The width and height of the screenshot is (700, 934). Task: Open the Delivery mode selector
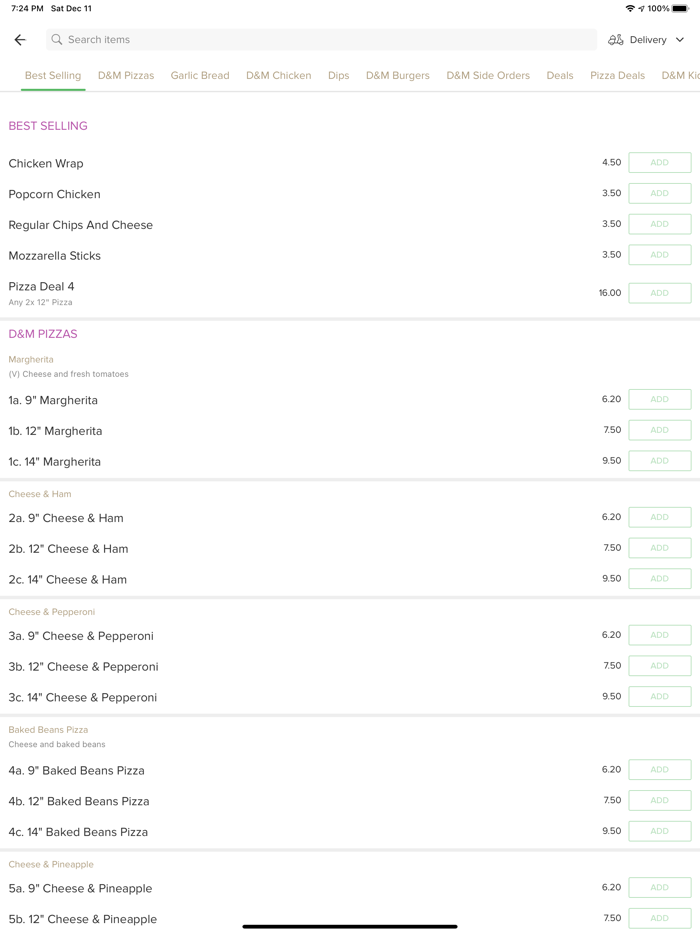(x=648, y=40)
